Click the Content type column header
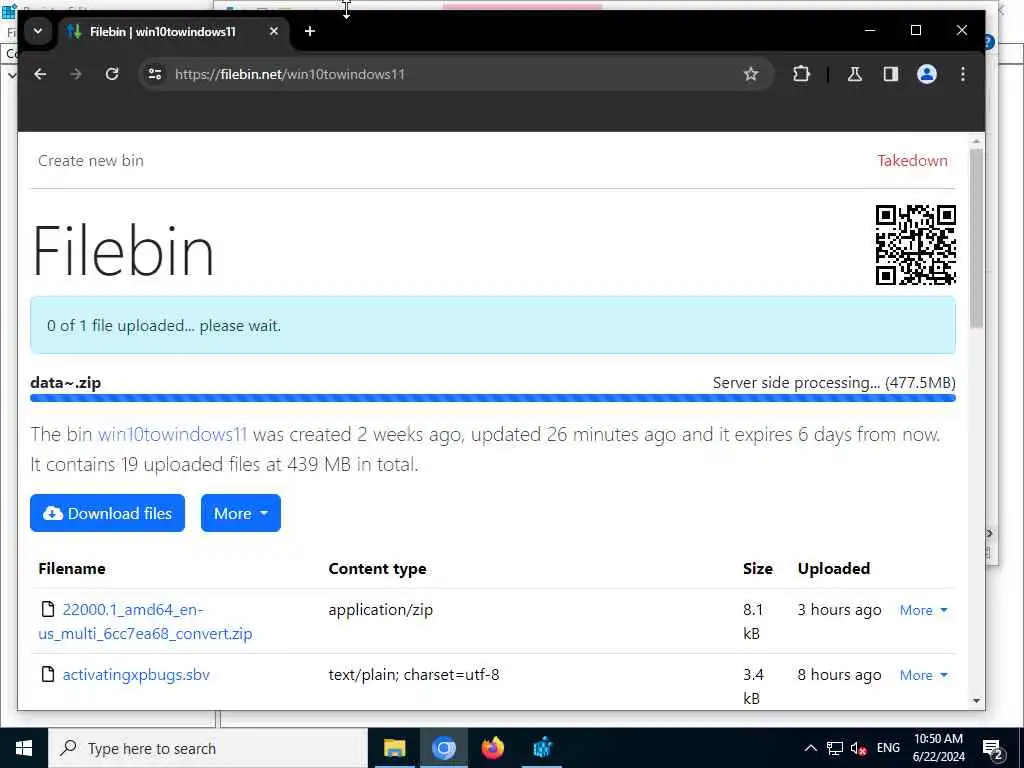Screen dimensions: 1024x768 click(377, 569)
